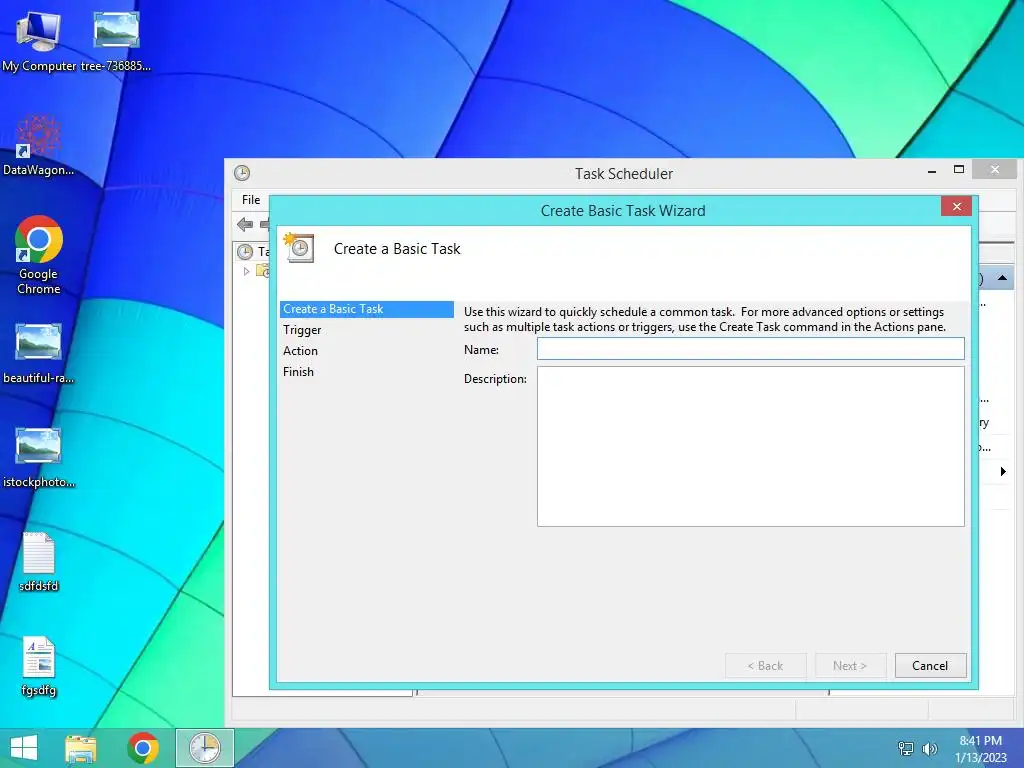Select the beautiful-ra image desktop icon
1024x768 pixels.
[x=39, y=353]
